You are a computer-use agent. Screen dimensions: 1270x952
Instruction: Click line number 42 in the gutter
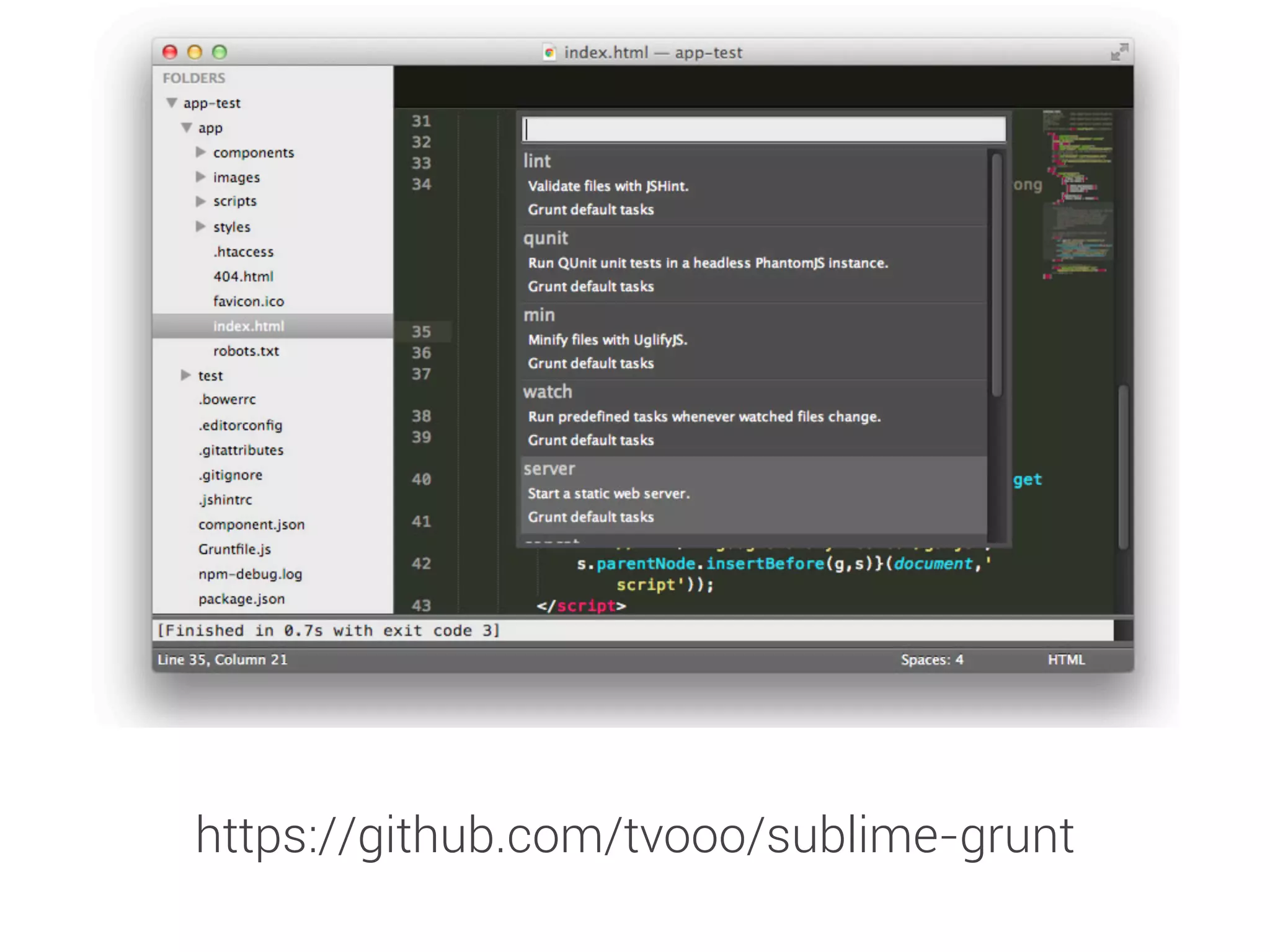(421, 563)
